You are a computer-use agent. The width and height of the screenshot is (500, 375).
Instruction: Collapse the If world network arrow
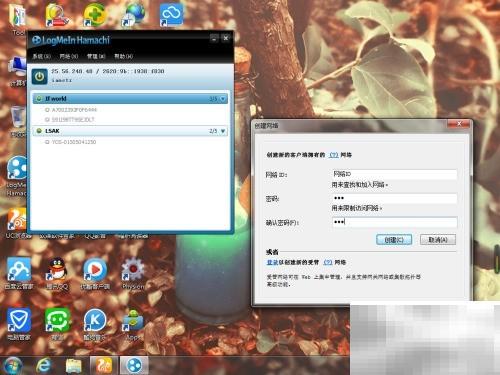pyautogui.click(x=223, y=99)
